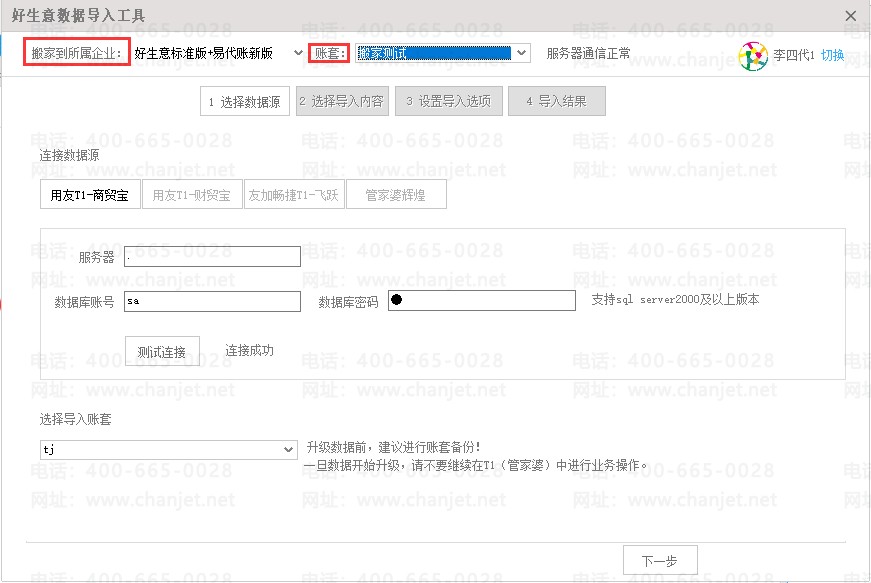Click the 连接数据源 section heading

coord(69,155)
